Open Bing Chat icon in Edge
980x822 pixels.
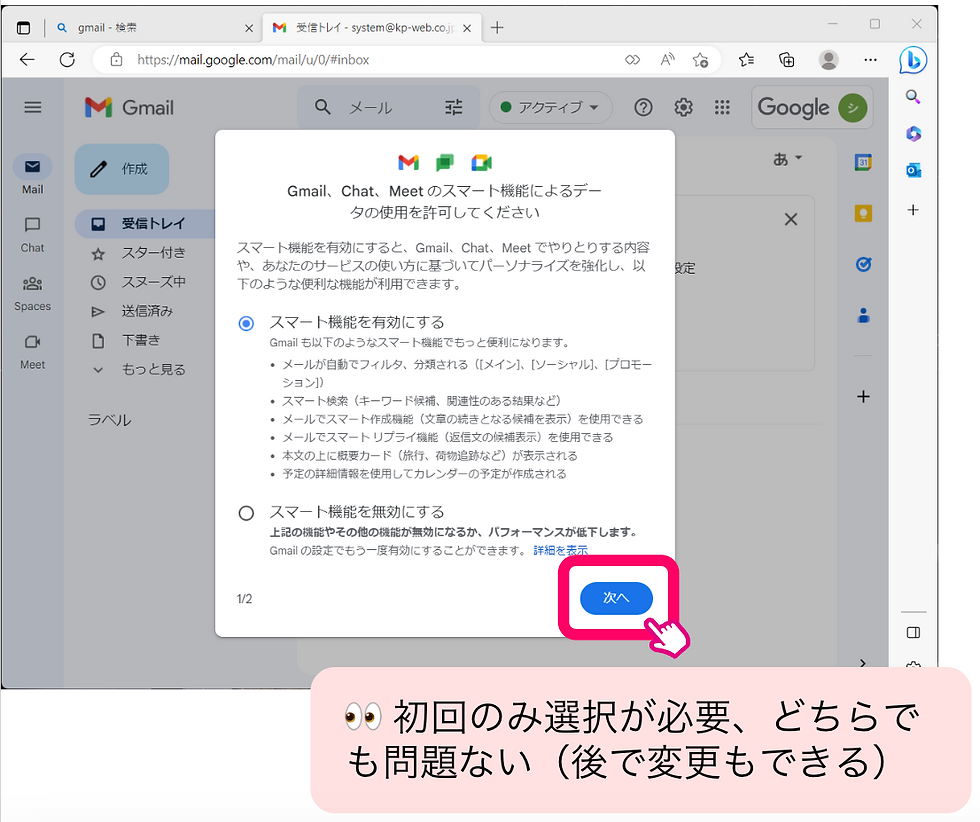(912, 61)
